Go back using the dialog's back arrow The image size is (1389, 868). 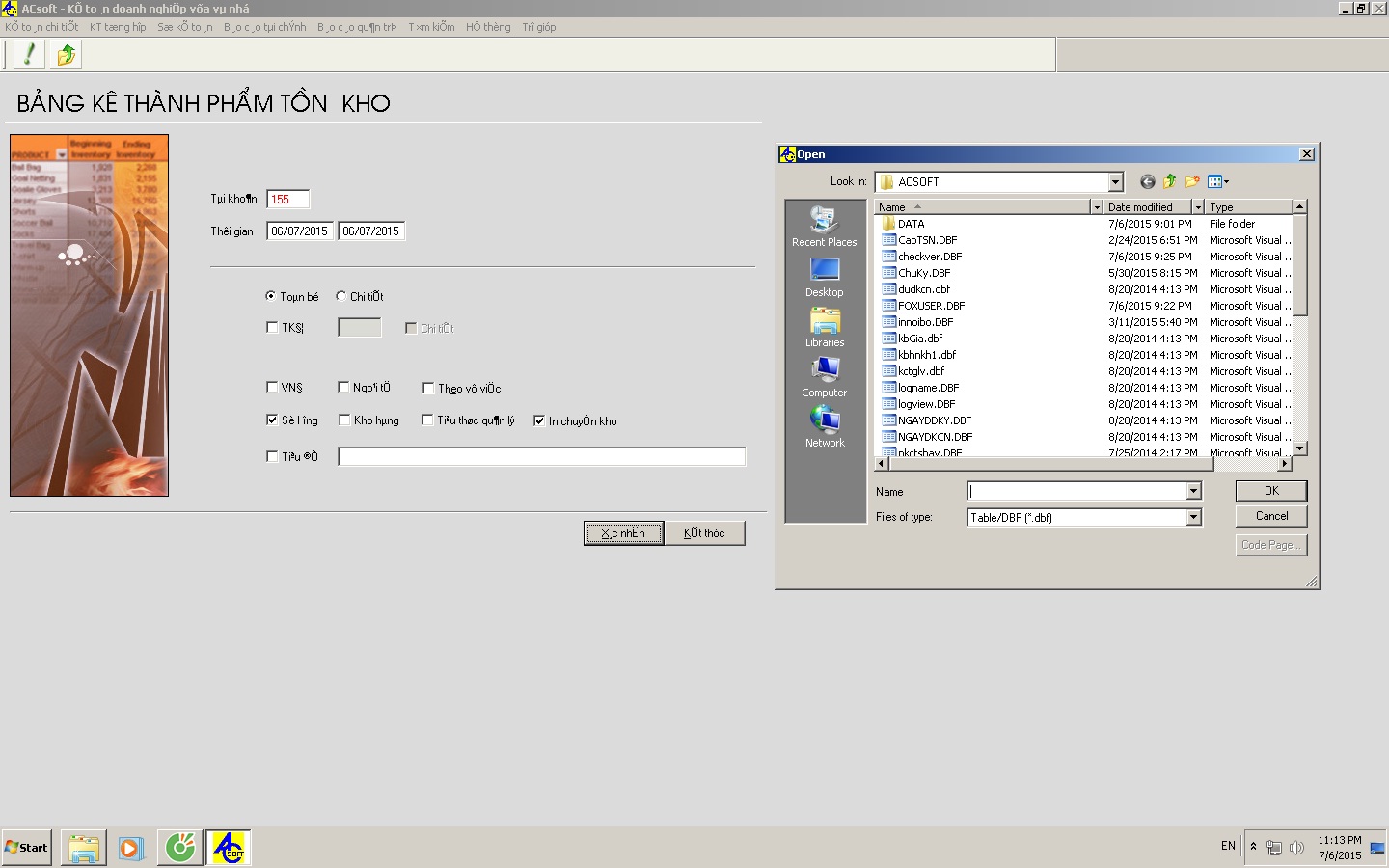coord(1147,181)
